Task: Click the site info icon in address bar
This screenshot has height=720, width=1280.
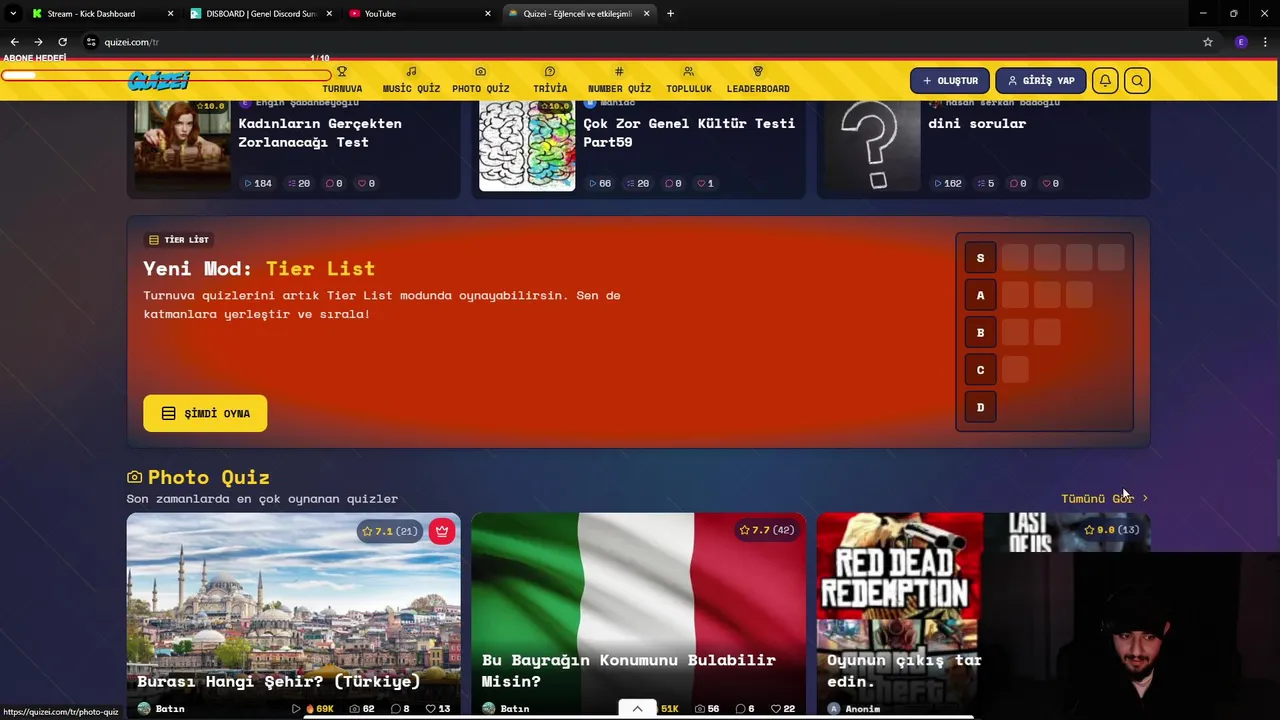Action: pos(91,42)
